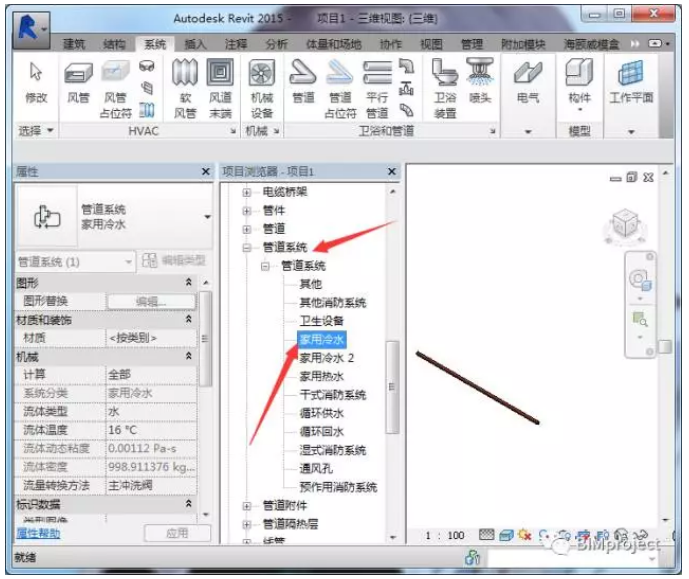Click the 应用 apply button

point(178,533)
